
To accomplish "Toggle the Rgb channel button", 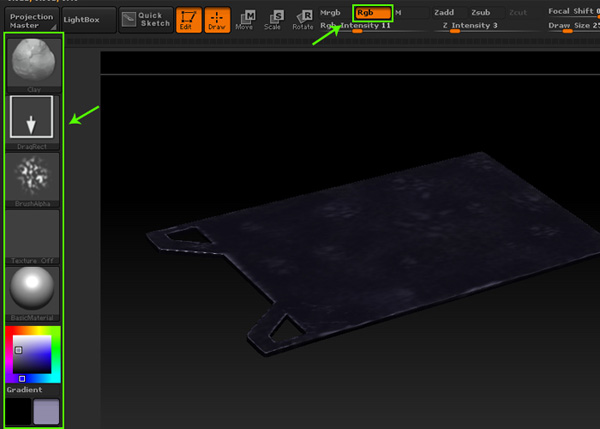I will [372, 12].
